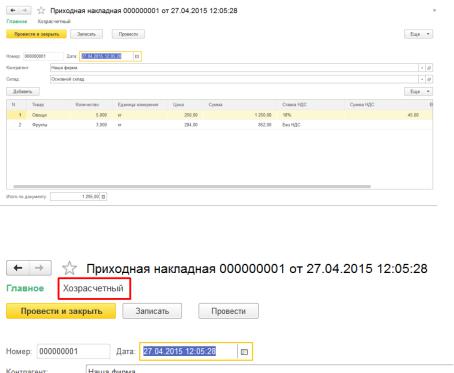The width and height of the screenshot is (454, 373).
Task: Open the red-boxed Хозрасчетный tab in the enlarged form
Action: point(94,288)
